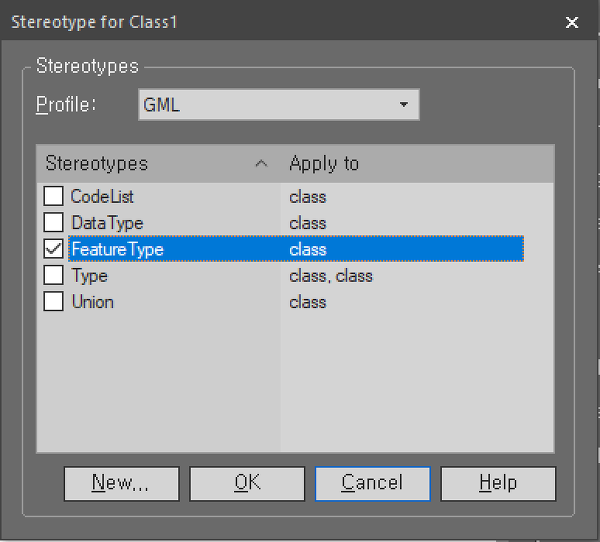Tick the Type stereotype checkbox

click(53, 275)
